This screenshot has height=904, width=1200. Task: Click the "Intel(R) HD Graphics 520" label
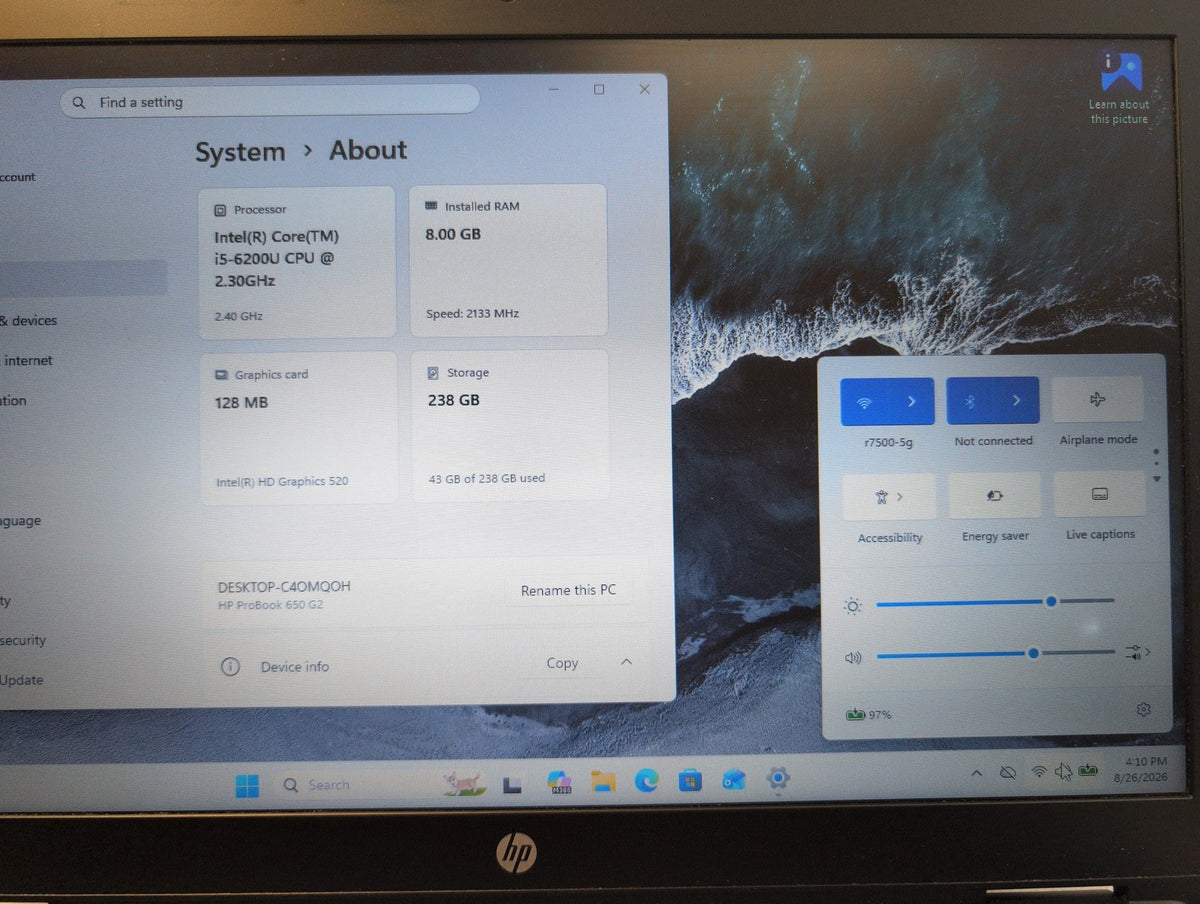[x=282, y=481]
